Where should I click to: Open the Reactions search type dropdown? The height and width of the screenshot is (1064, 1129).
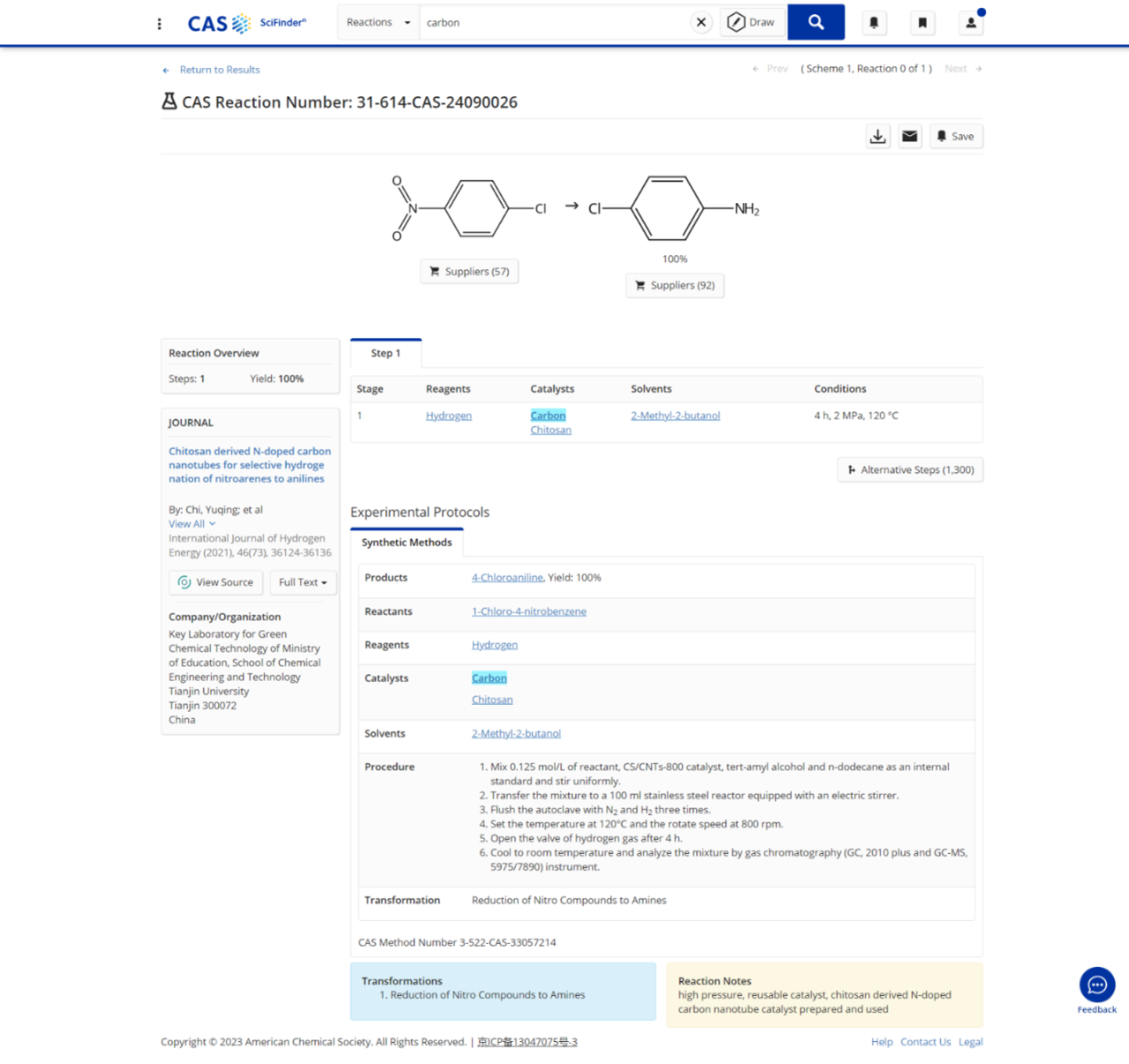click(x=378, y=23)
